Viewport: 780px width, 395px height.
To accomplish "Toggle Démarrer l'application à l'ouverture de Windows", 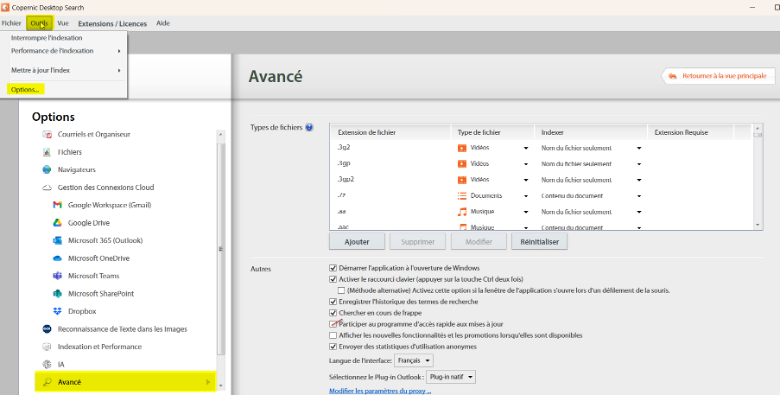I will [x=333, y=268].
